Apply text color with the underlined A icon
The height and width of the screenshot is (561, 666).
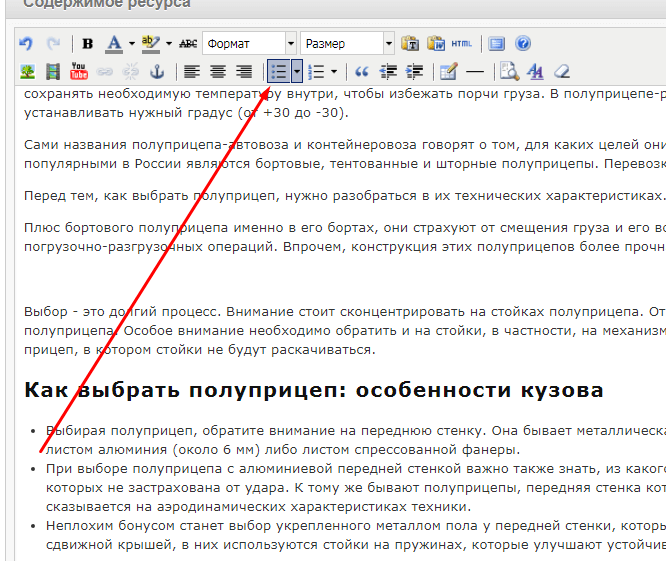[114, 43]
